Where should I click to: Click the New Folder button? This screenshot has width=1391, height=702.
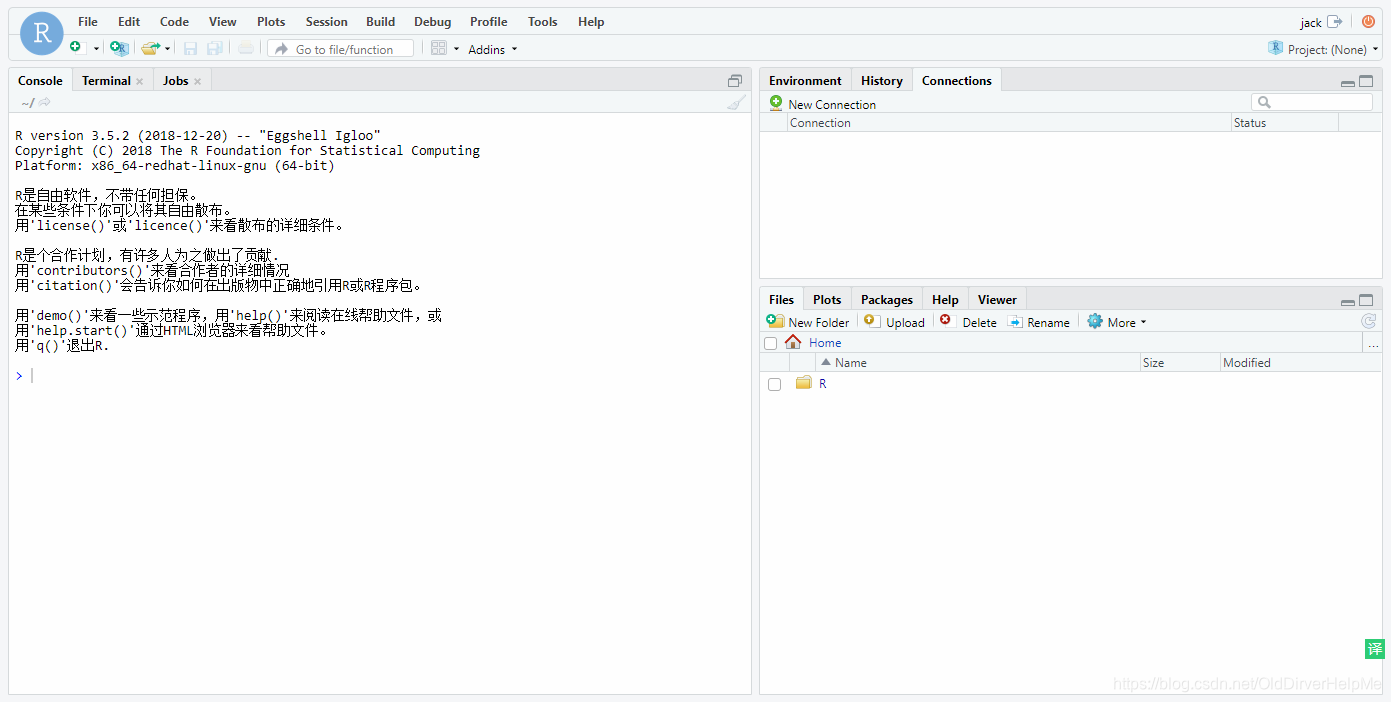click(x=808, y=322)
